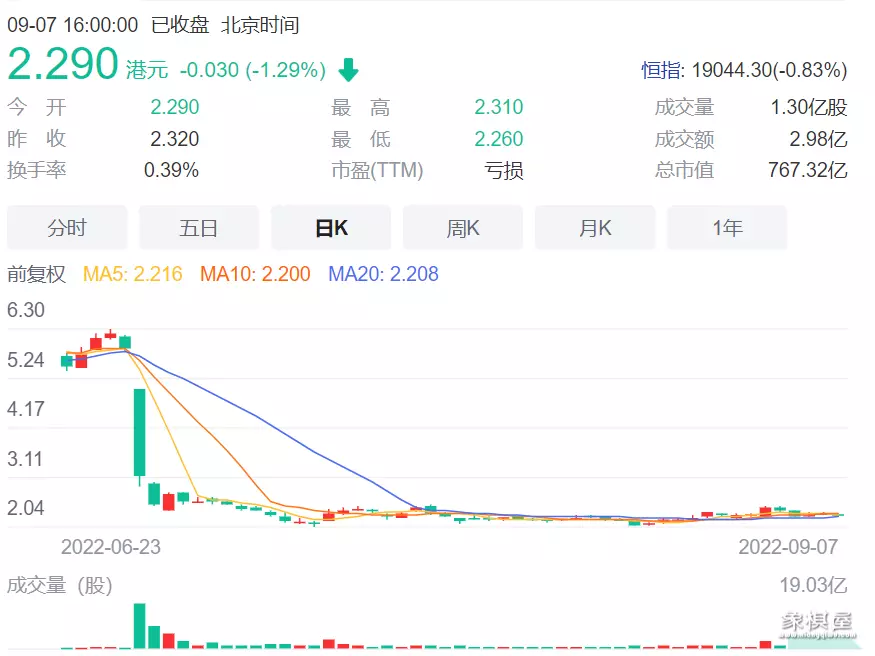Switch to the 周K weekly tab
The height and width of the screenshot is (656, 875).
463,228
